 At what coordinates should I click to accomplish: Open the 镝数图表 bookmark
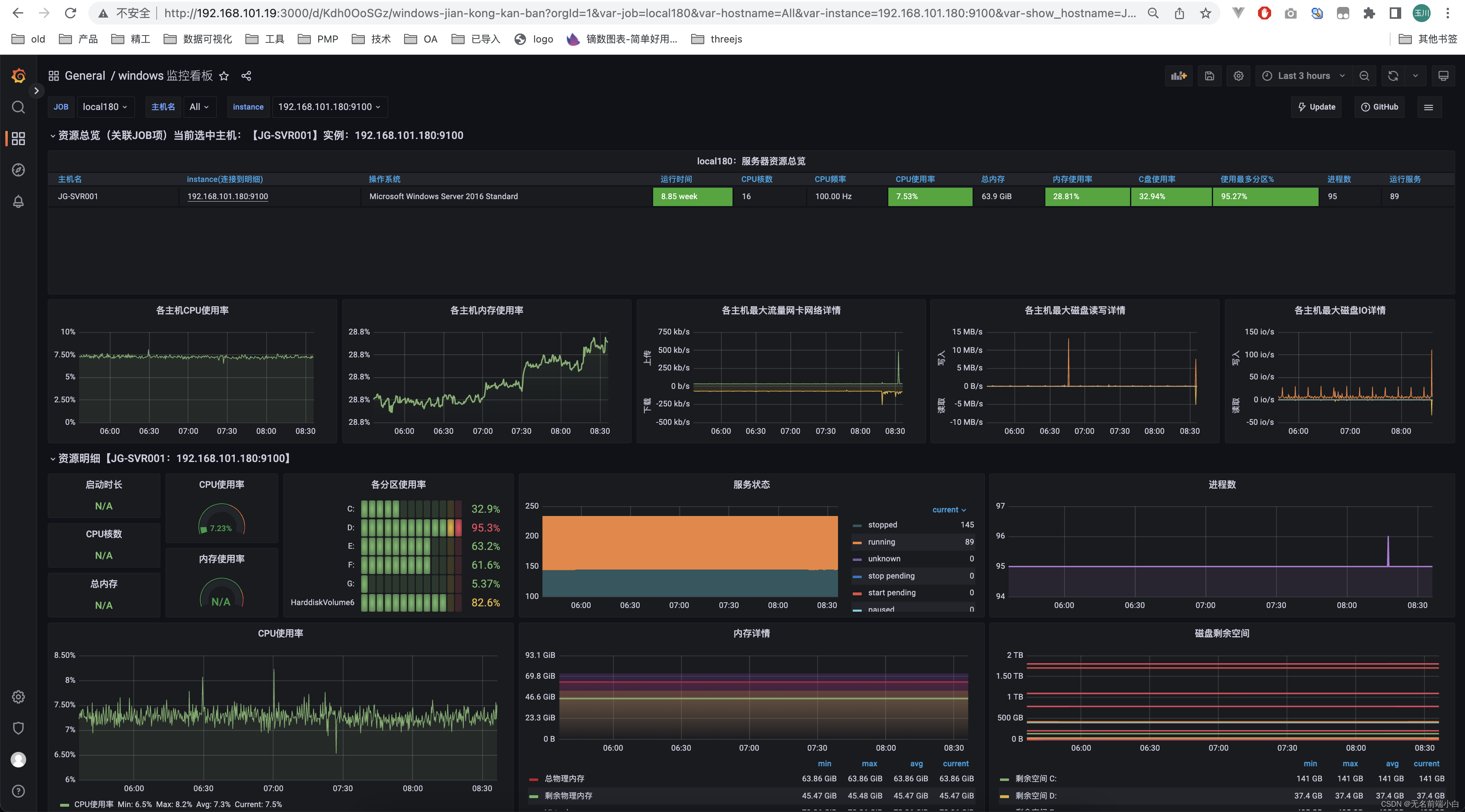622,39
